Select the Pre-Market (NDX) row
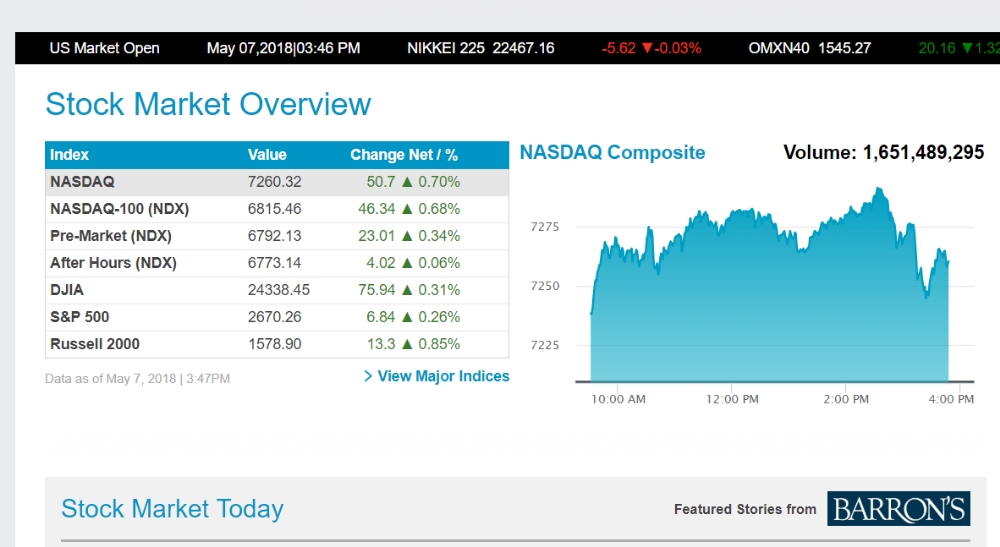Viewport: 1000px width, 547px height. [277, 236]
